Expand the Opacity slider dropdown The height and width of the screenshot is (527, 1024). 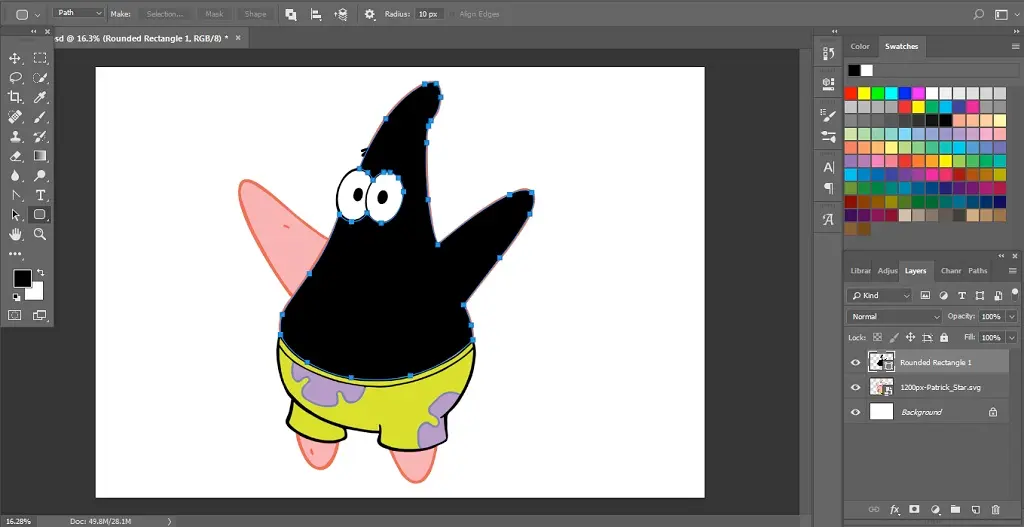tap(1012, 316)
